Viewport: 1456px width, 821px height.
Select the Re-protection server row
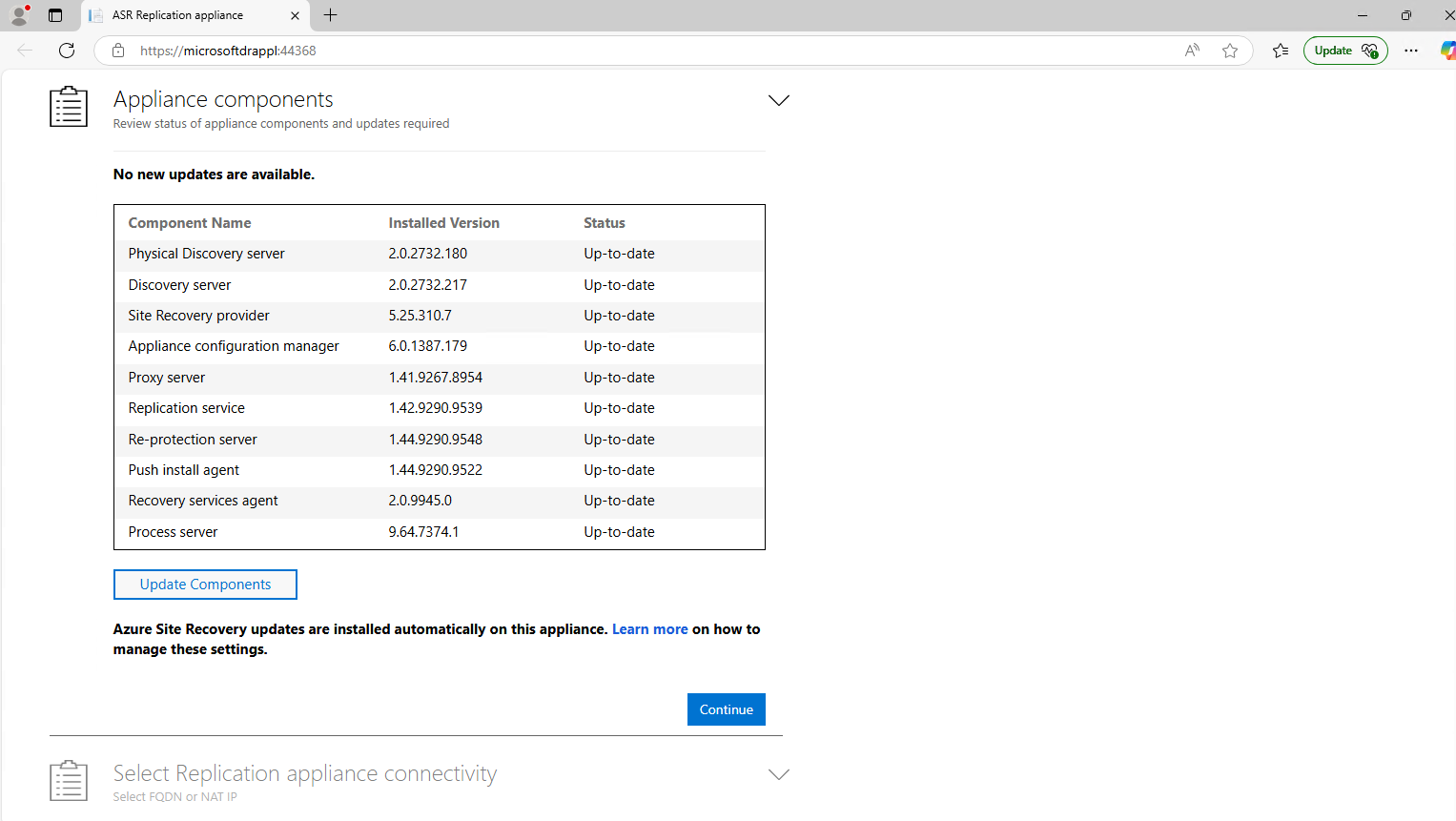(440, 440)
